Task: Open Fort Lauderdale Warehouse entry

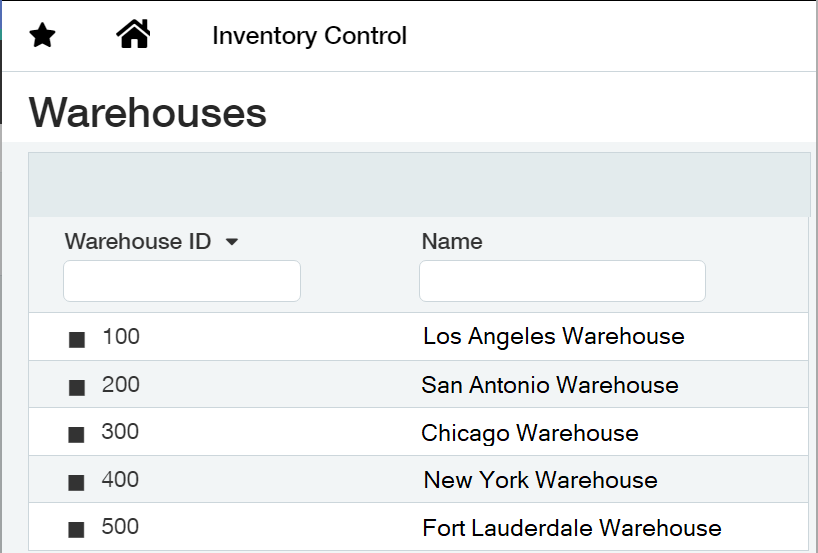Action: pos(572,528)
